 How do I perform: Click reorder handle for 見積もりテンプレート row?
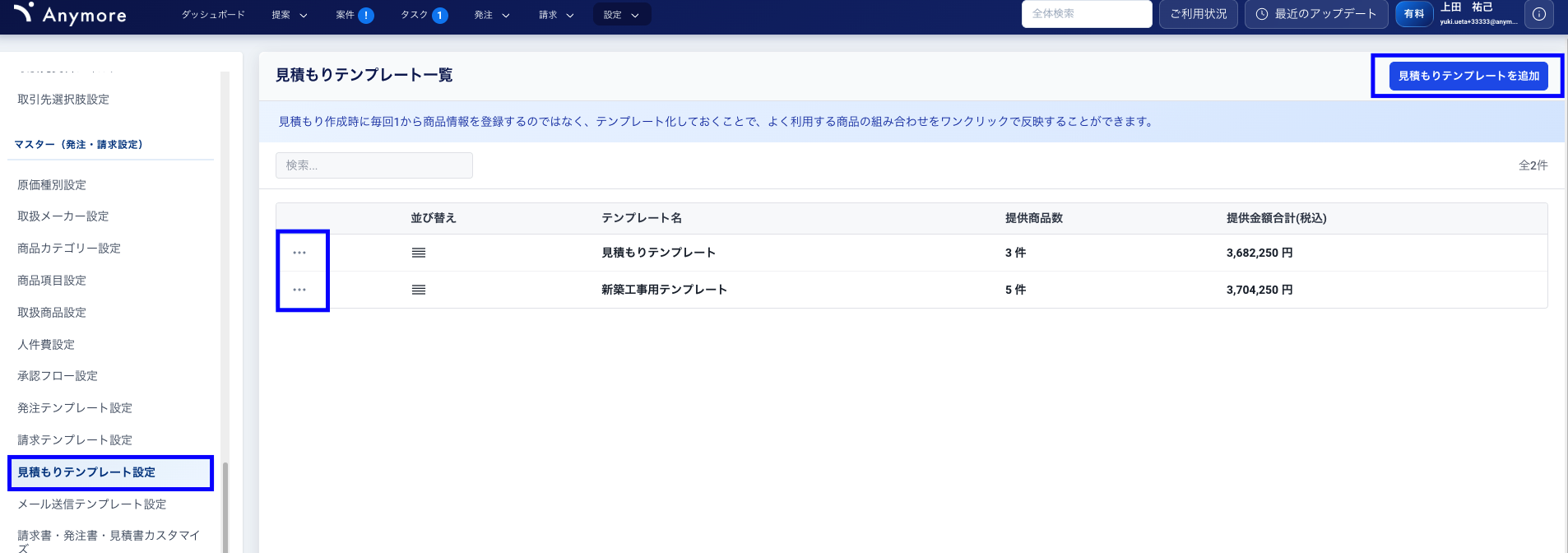[419, 253]
